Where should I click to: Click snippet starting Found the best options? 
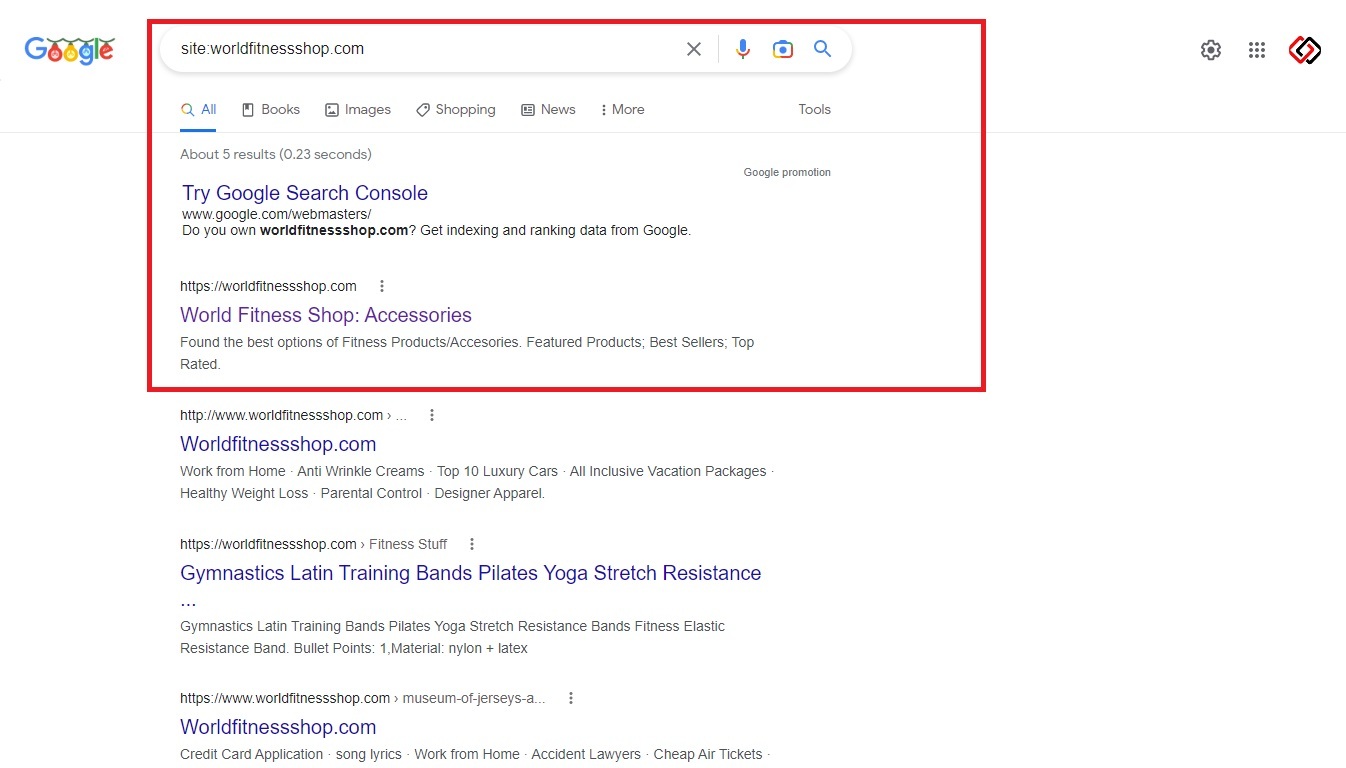coord(467,353)
